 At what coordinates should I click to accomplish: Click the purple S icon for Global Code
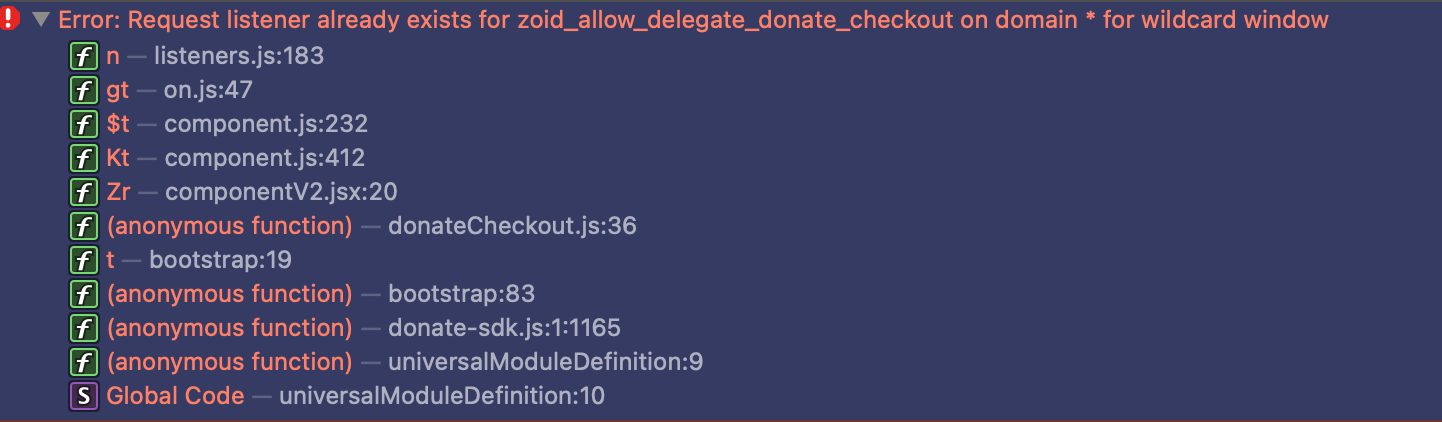click(x=83, y=396)
